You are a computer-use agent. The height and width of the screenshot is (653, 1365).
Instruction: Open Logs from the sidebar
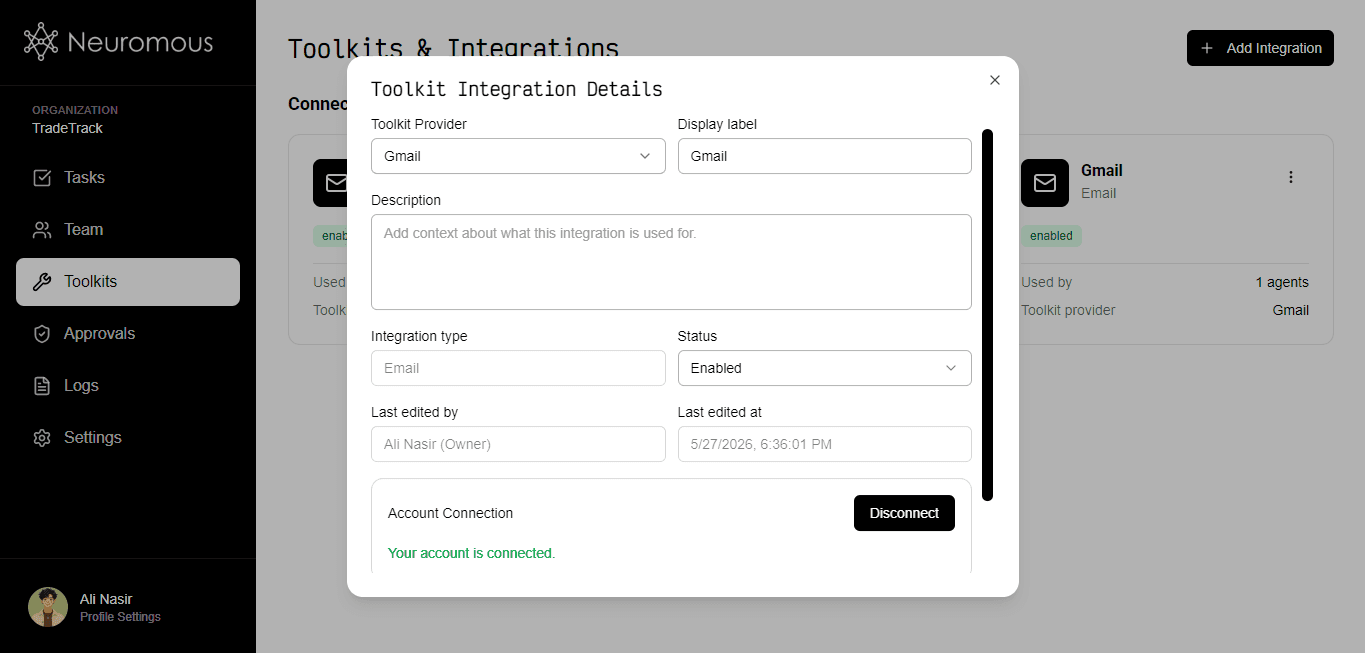[128, 386]
